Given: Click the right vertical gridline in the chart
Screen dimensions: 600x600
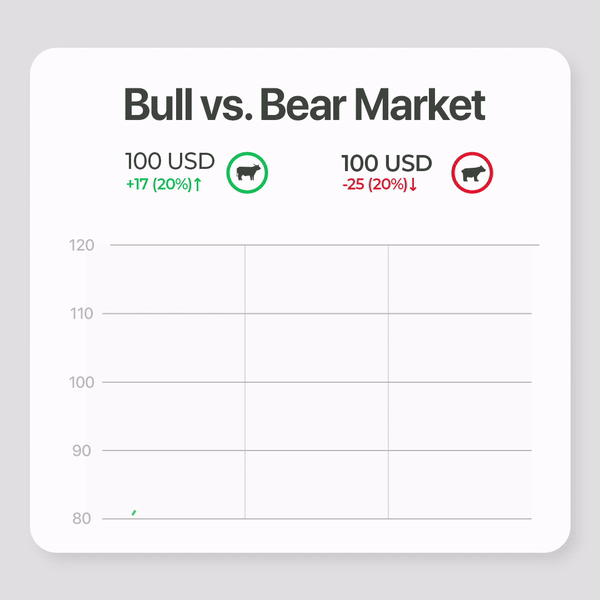Looking at the screenshot, I should click(x=388, y=382).
